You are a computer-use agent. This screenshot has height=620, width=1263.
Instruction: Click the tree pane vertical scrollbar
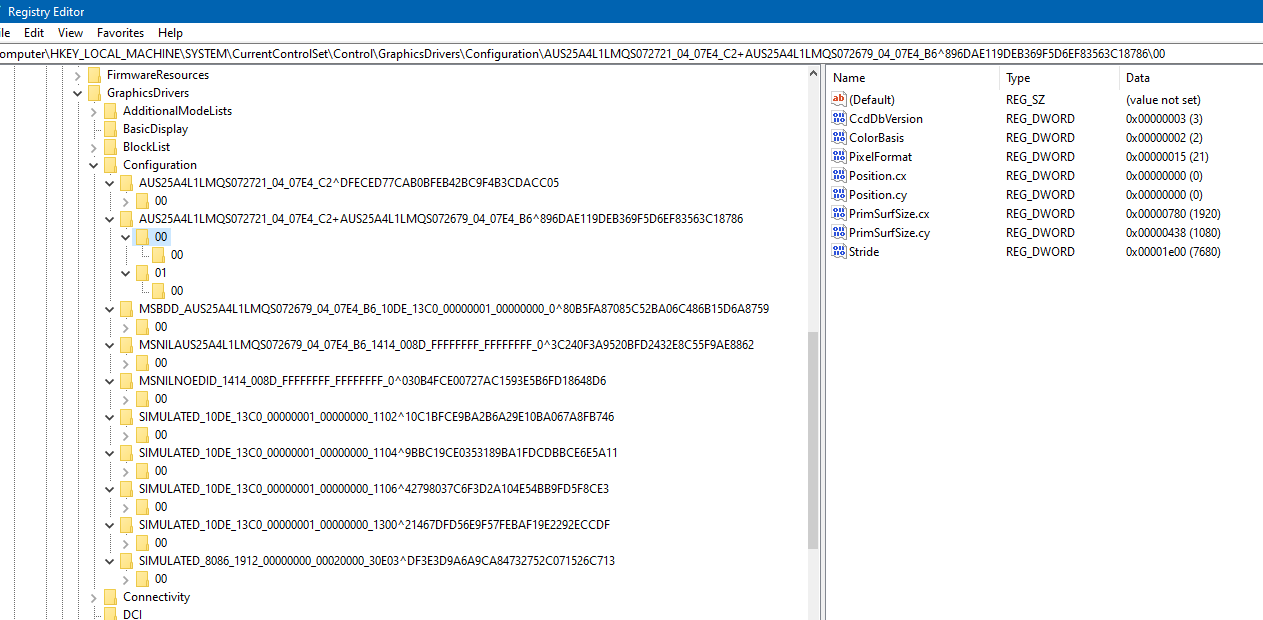(x=813, y=440)
